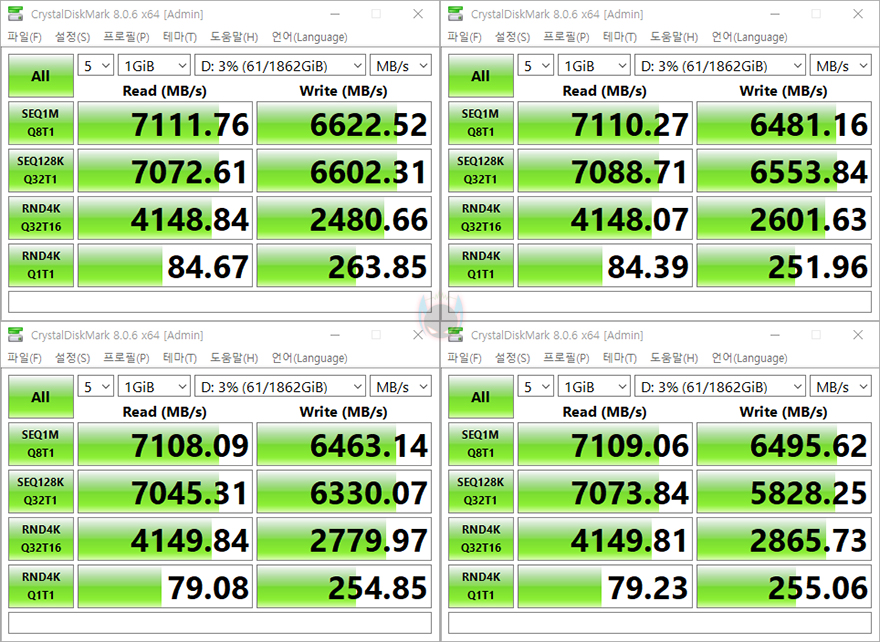Start RND4K Q32T16 test beside 4149.81
The width and height of the screenshot is (880, 642).
pos(481,539)
